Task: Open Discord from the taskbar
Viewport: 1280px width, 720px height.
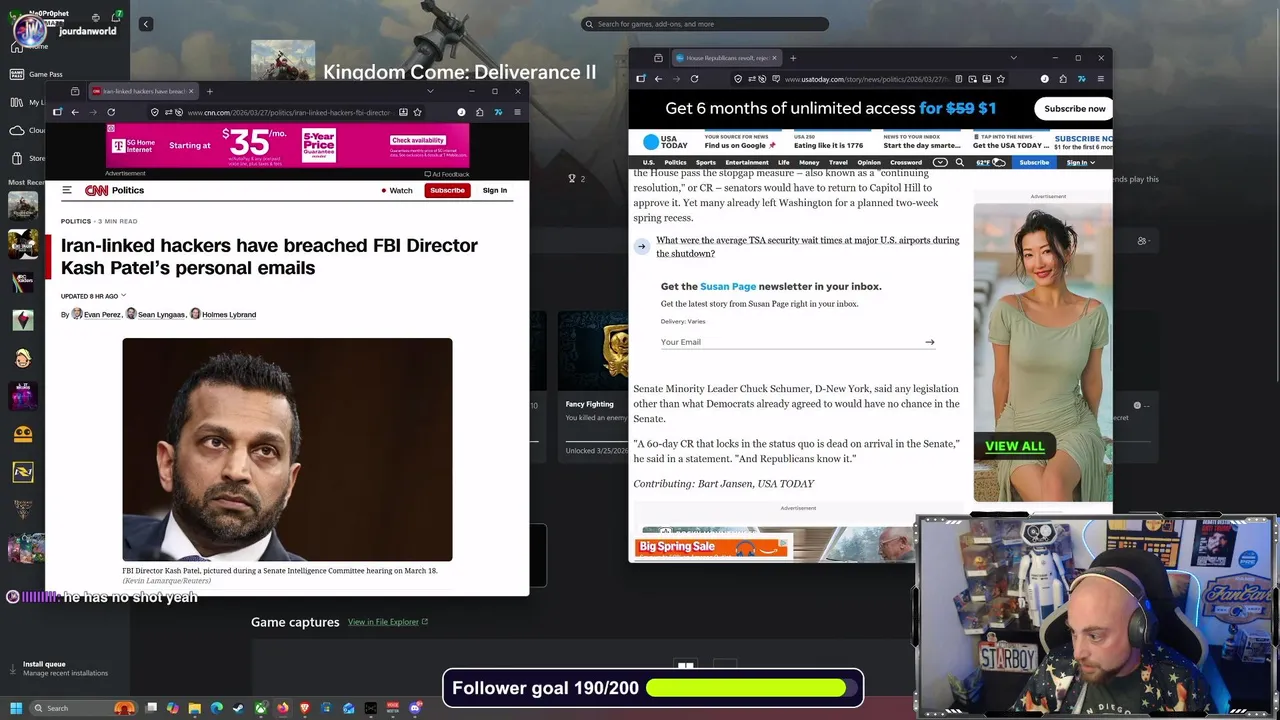Action: click(415, 708)
